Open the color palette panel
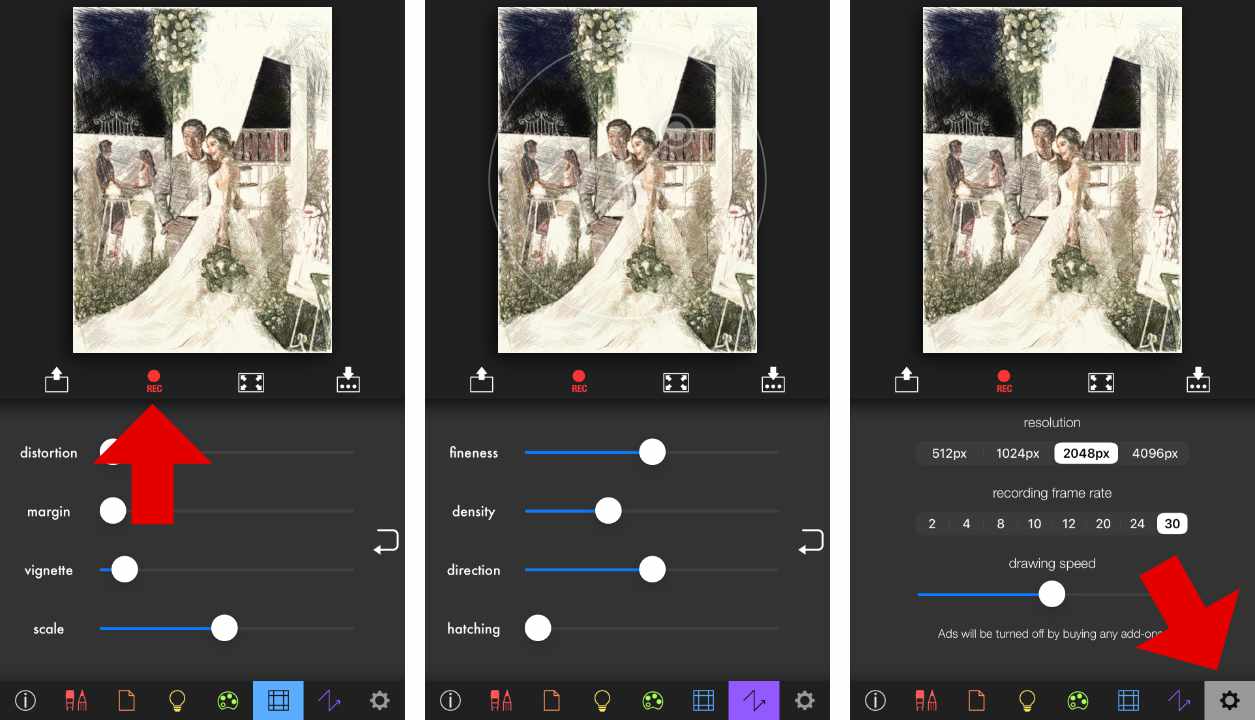1255x720 pixels. point(227,700)
